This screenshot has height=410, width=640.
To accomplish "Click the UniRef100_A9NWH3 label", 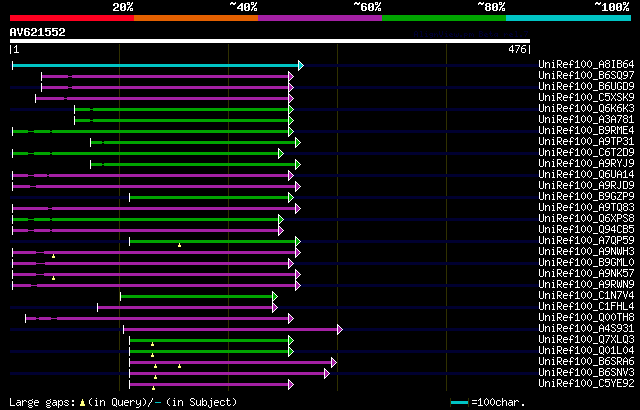I will pos(586,252).
